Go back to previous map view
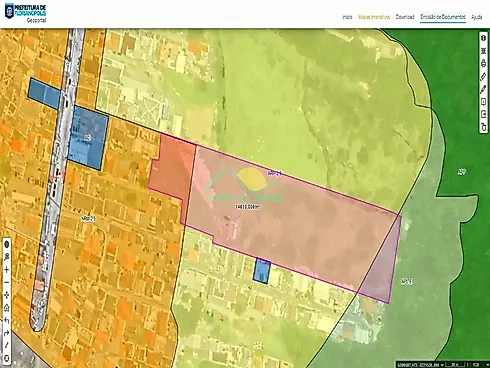The width and height of the screenshot is (490, 368). [x=6, y=320]
